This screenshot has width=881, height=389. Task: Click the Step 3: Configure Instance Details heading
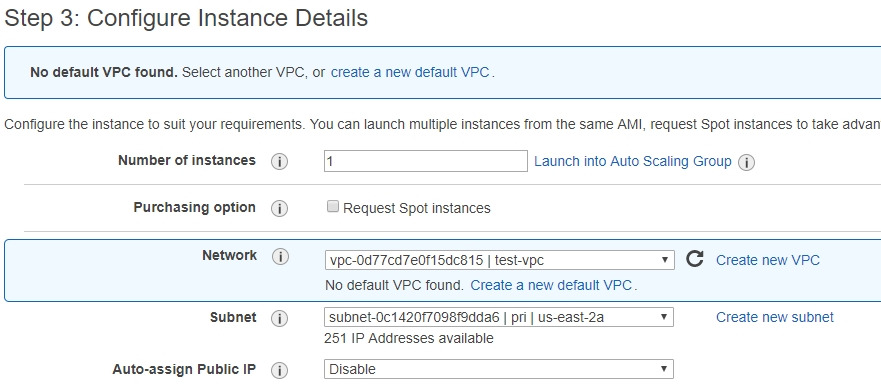click(x=186, y=18)
